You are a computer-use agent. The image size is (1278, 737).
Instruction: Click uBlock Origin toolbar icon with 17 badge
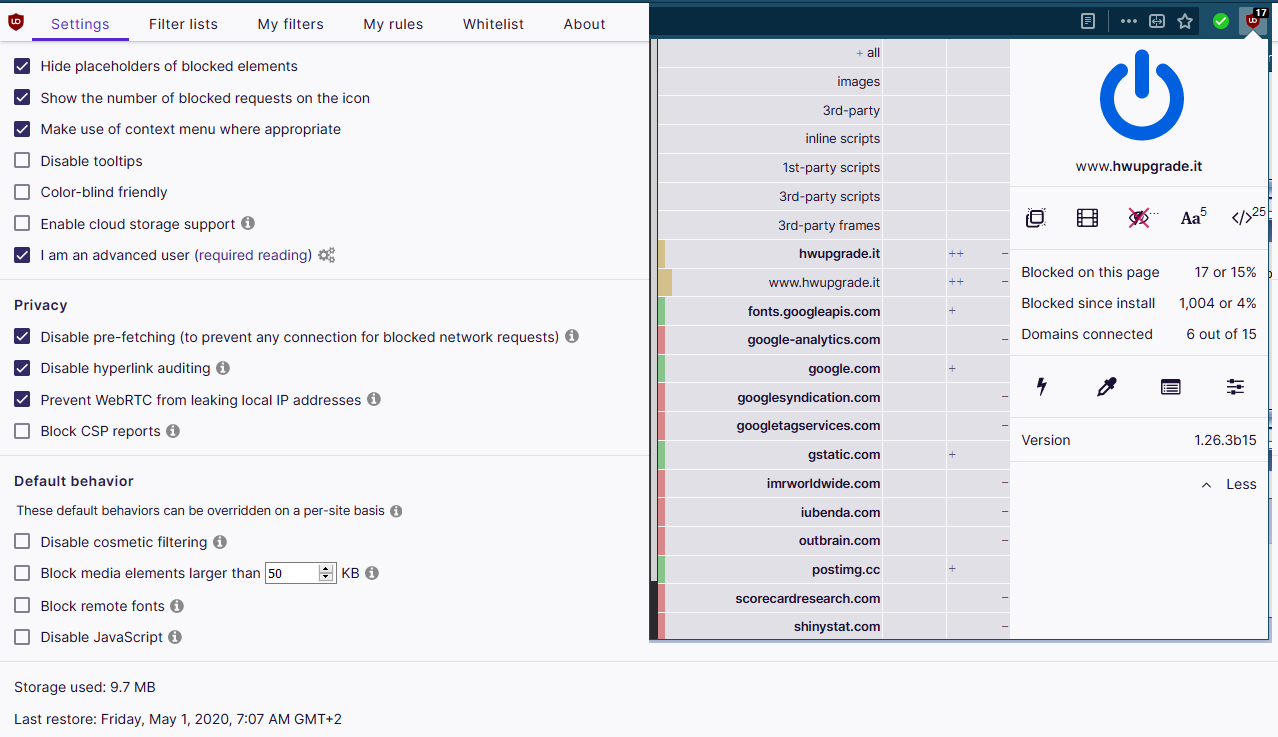(1252, 20)
